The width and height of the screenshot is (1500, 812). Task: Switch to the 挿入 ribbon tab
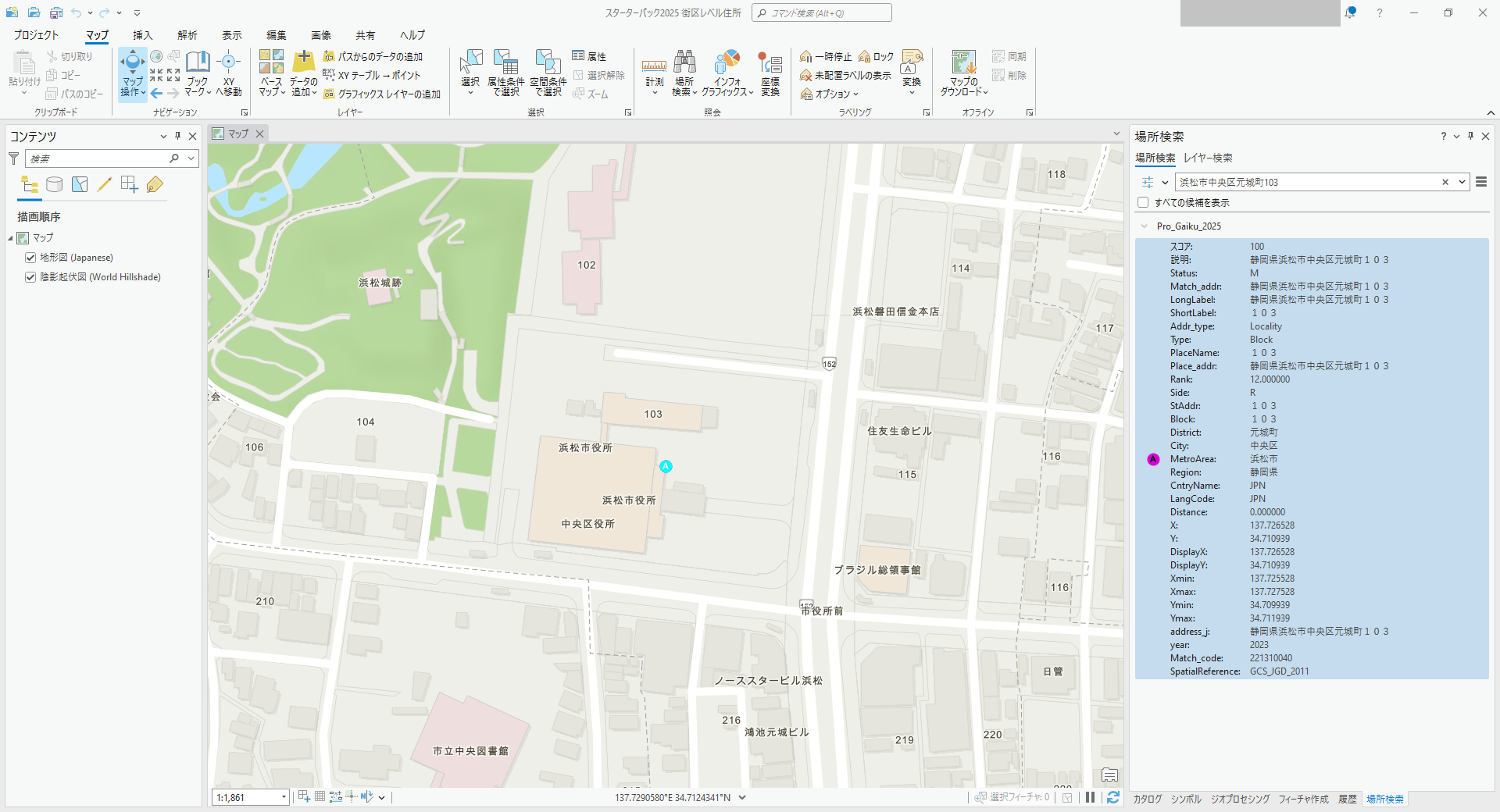point(142,35)
